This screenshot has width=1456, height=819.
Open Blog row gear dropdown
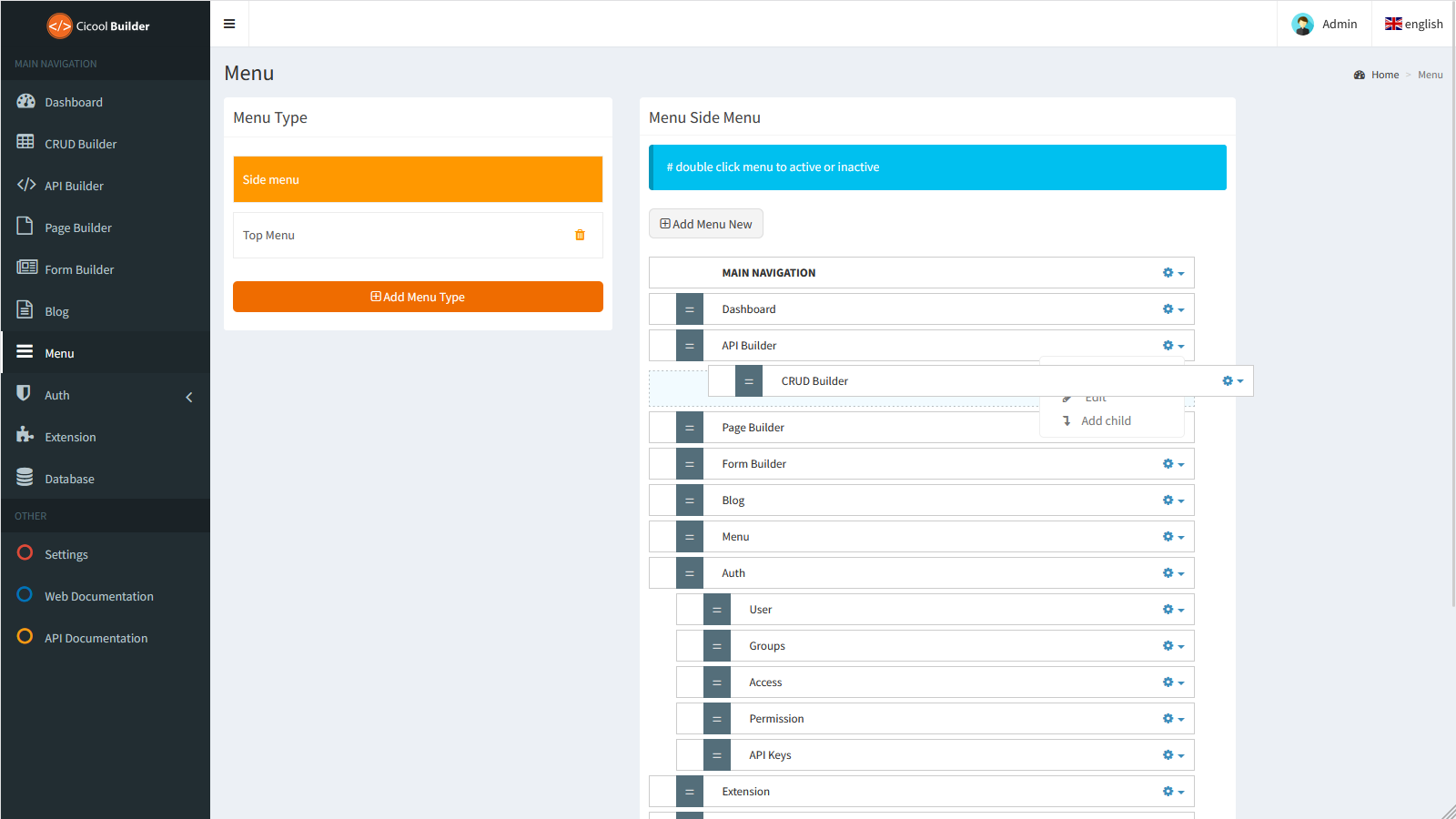click(x=1173, y=500)
